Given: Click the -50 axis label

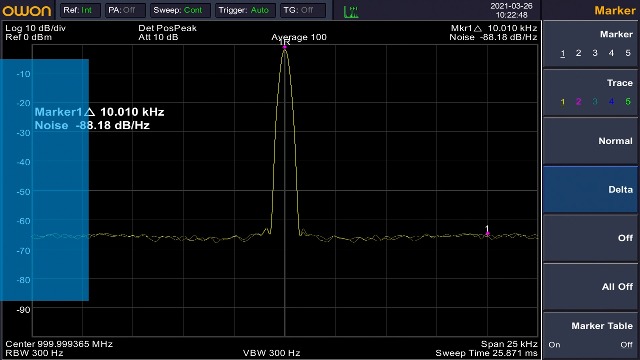Looking at the screenshot, I should coord(23,192).
